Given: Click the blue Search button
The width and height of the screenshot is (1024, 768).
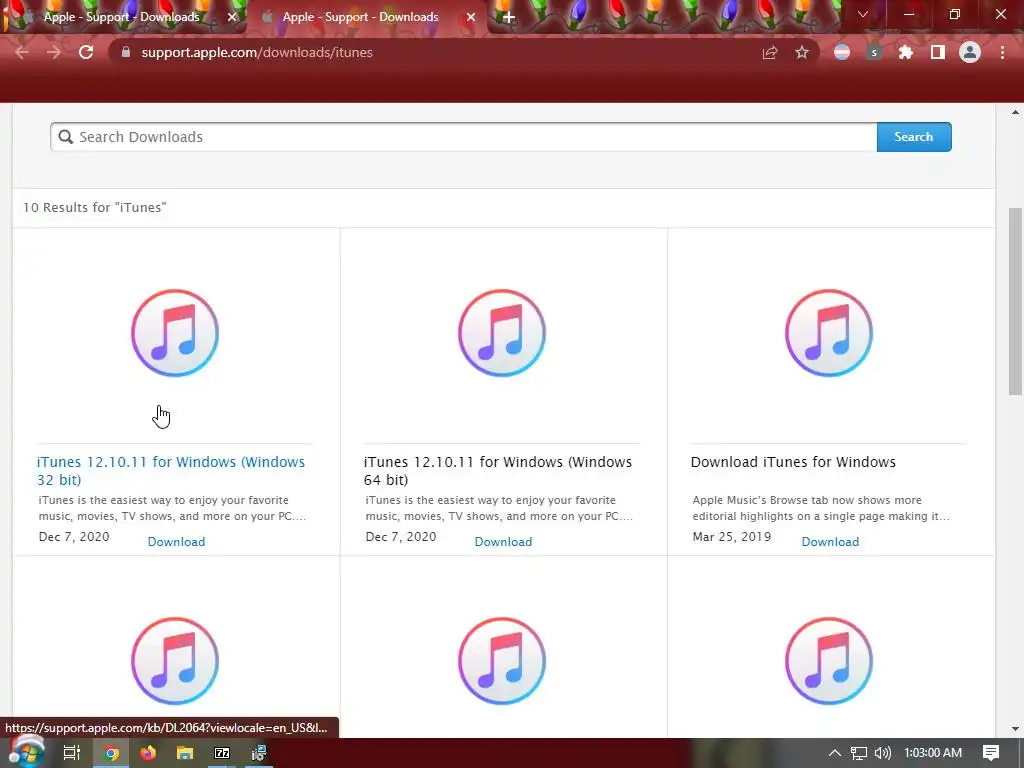Looking at the screenshot, I should coord(914,137).
